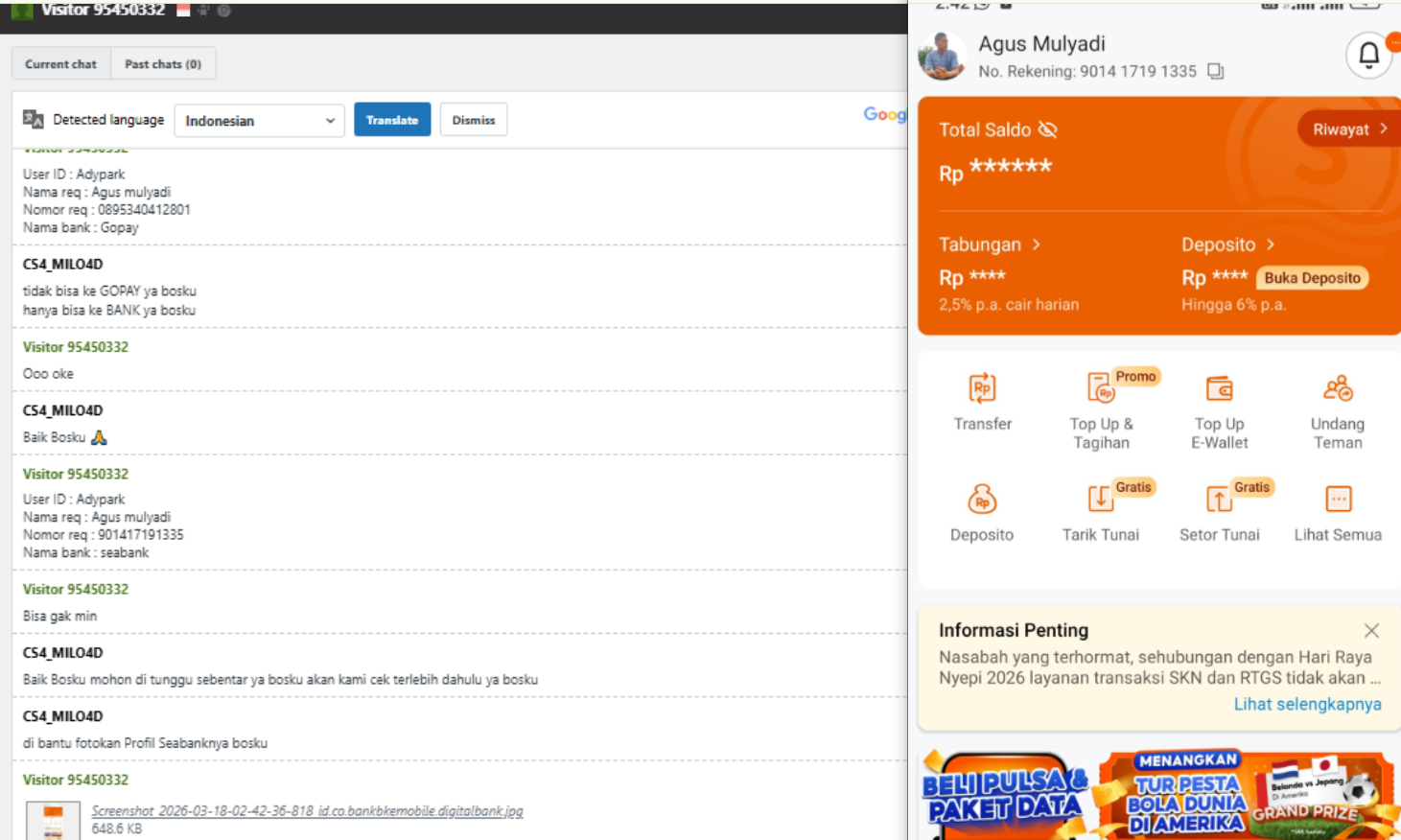Switch to Current chat tab
1401x840 pixels.
tap(61, 63)
